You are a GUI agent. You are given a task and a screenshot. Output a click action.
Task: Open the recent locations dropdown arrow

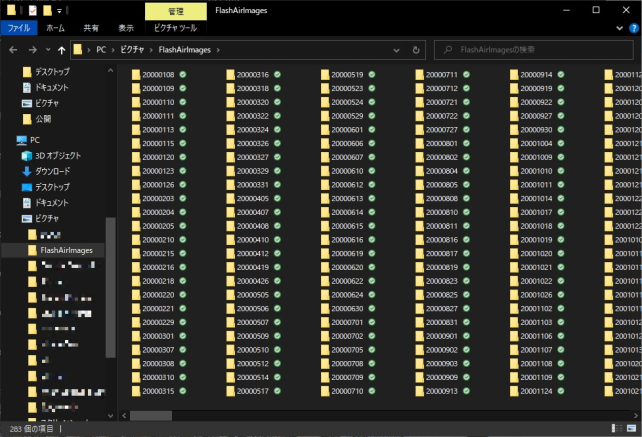(x=48, y=49)
